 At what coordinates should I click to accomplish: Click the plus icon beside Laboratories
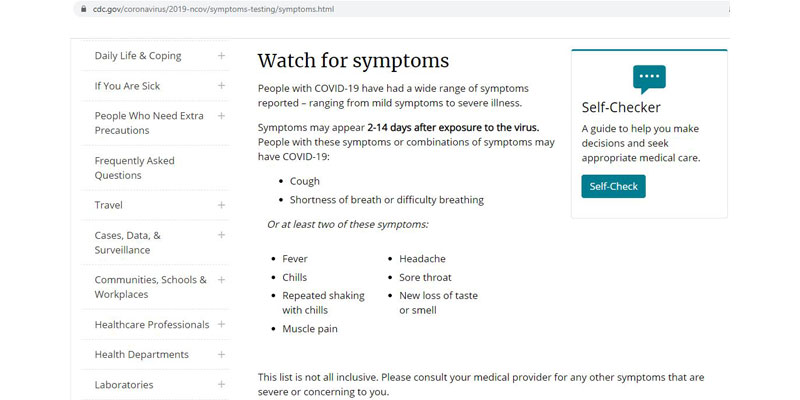tap(221, 384)
